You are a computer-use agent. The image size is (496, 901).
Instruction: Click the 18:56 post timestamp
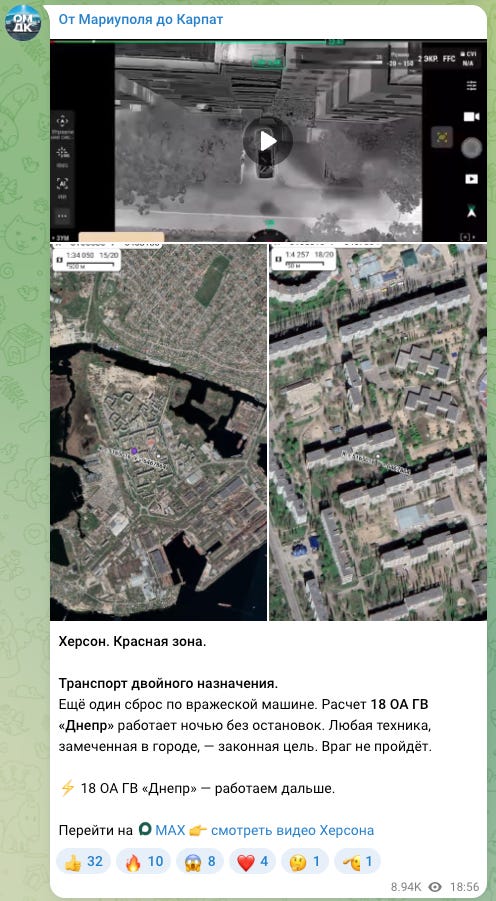click(465, 887)
